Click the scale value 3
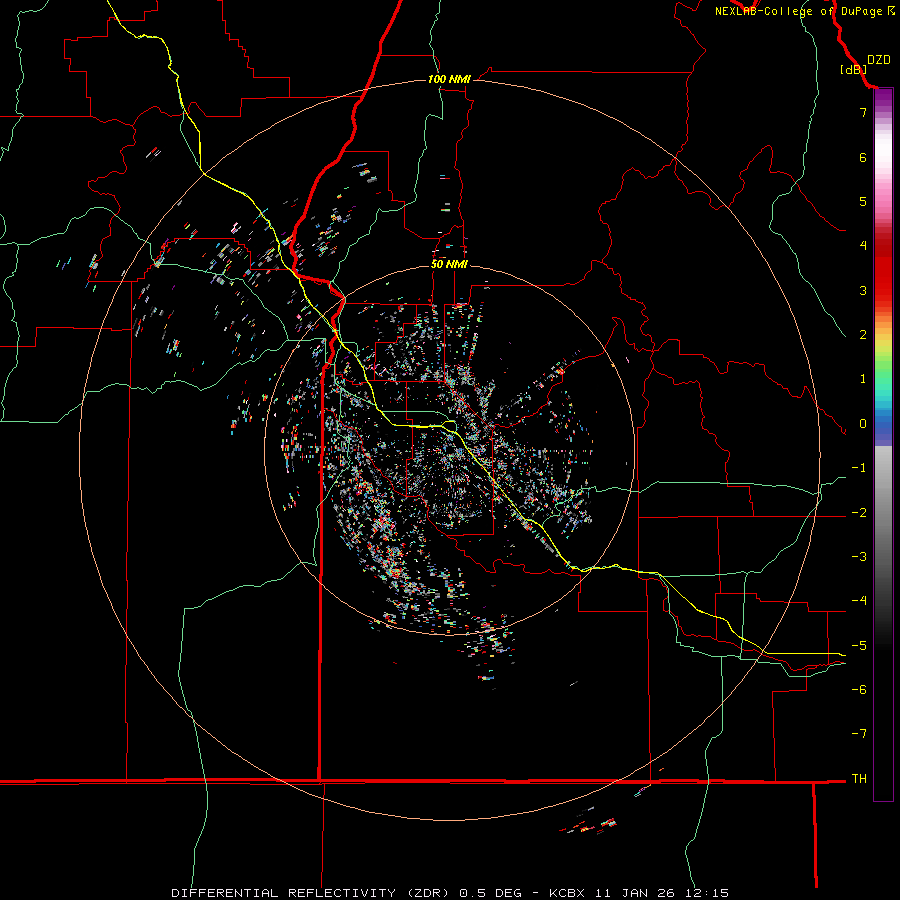900x900 pixels. click(863, 290)
